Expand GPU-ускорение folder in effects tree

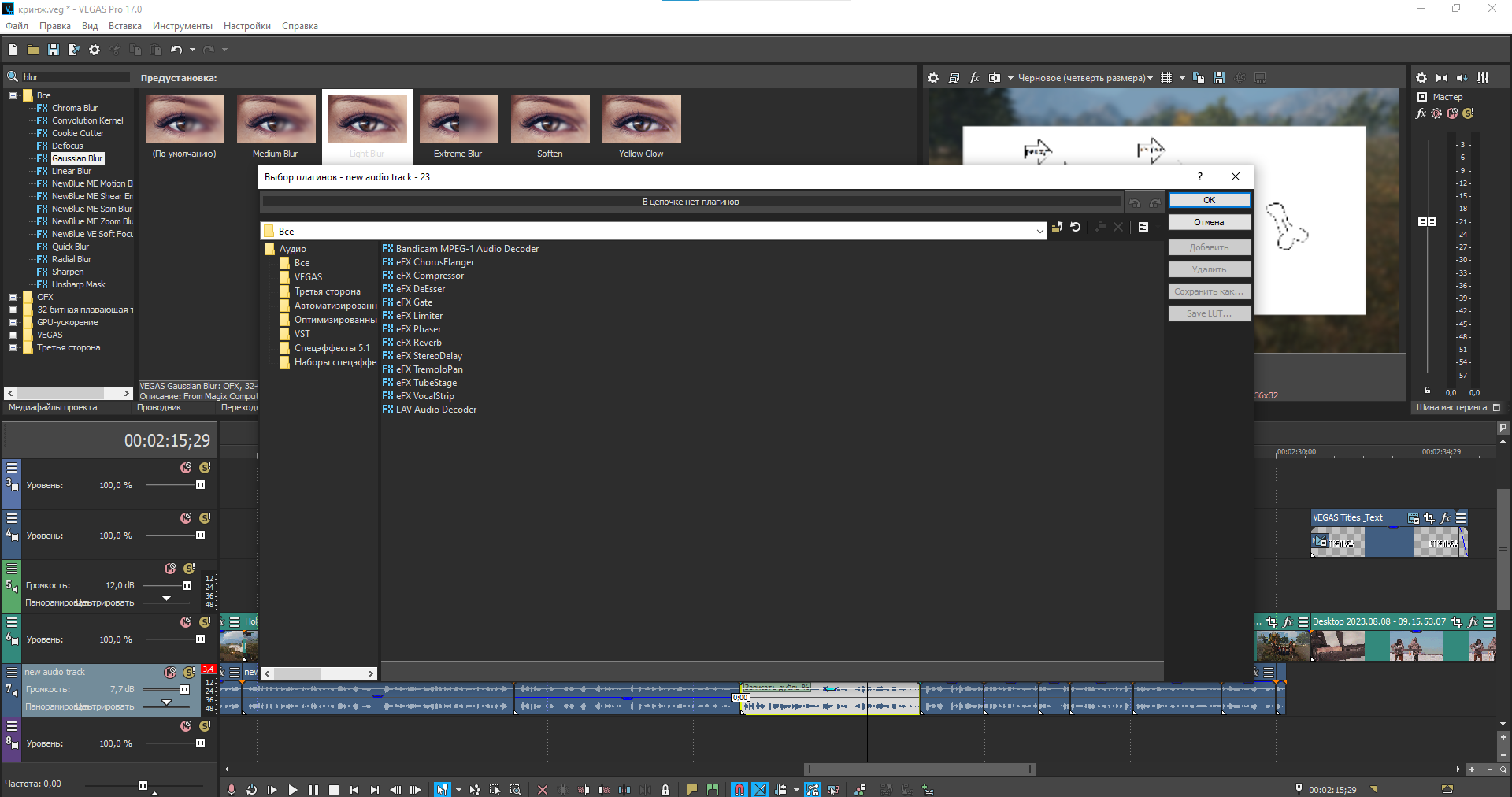(x=13, y=322)
